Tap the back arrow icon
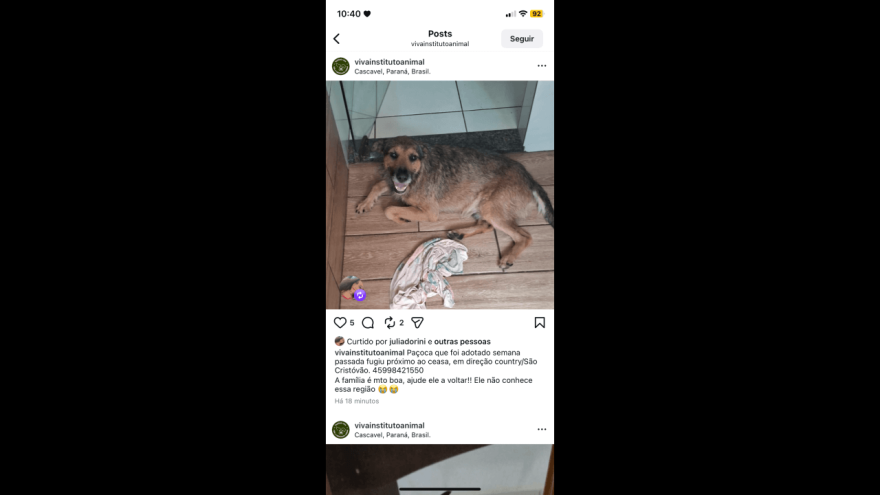Image resolution: width=880 pixels, height=495 pixels. pyautogui.click(x=337, y=39)
